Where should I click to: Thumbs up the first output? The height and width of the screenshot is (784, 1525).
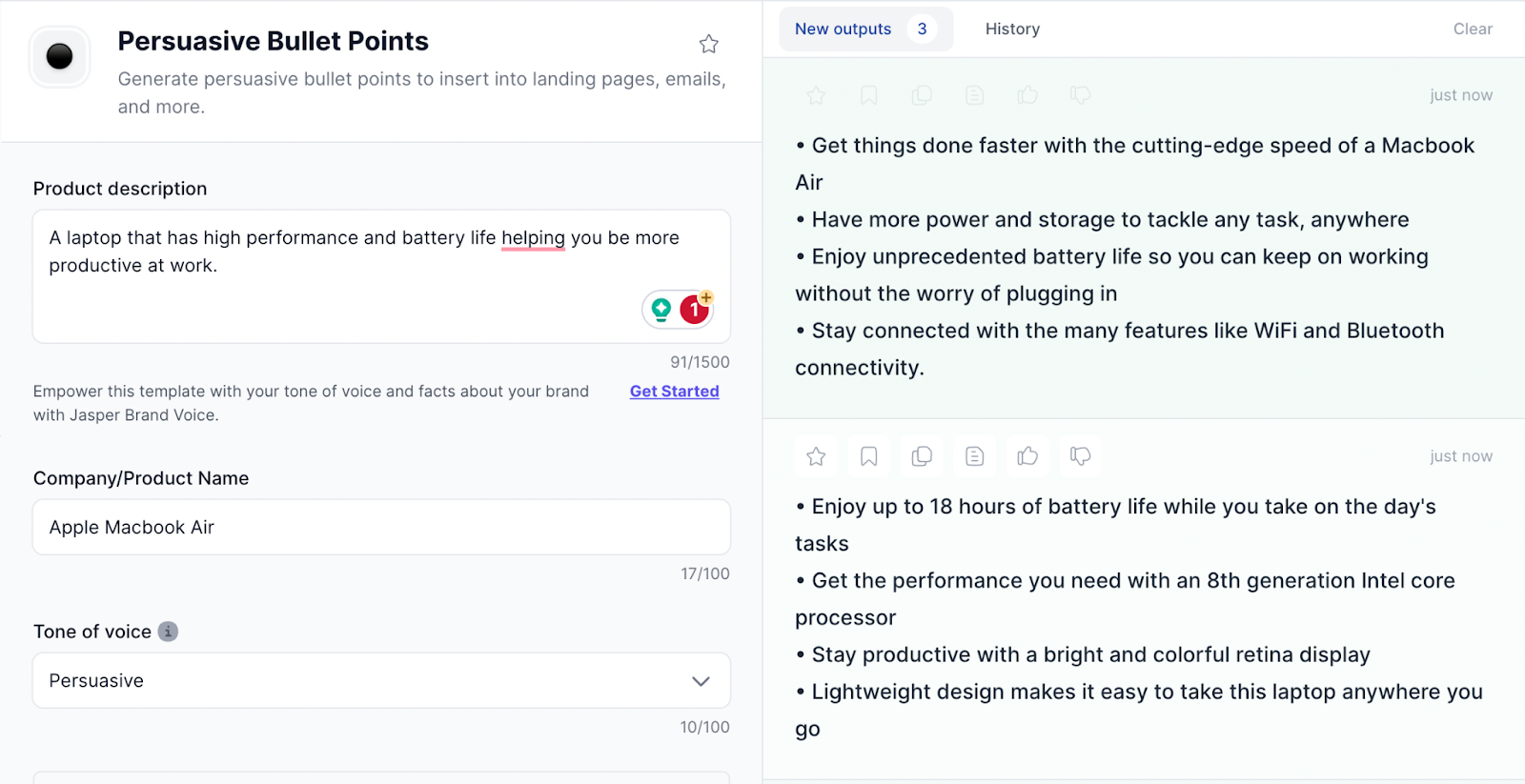point(1027,95)
